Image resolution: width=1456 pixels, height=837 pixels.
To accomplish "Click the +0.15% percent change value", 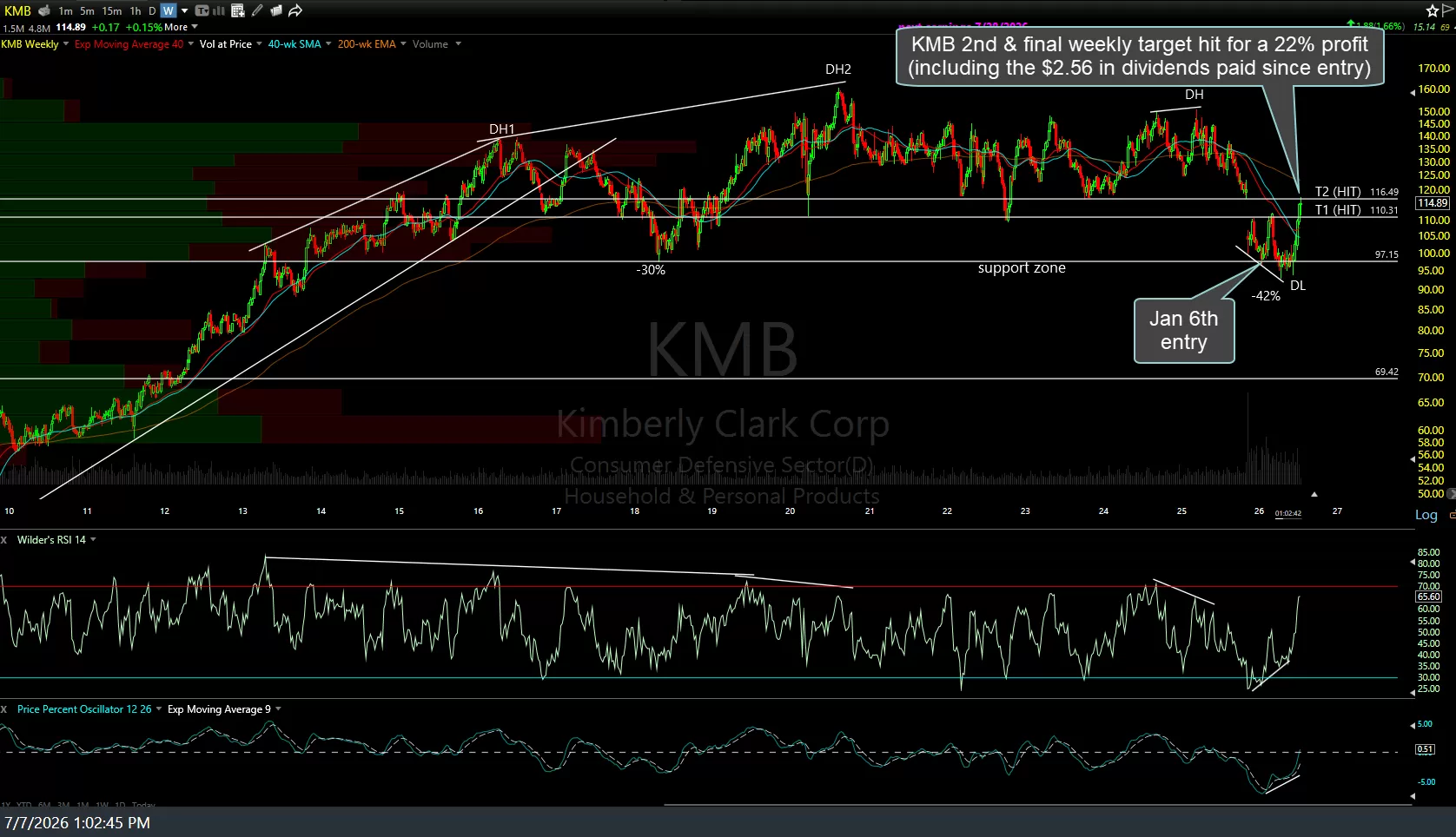I will click(x=144, y=27).
